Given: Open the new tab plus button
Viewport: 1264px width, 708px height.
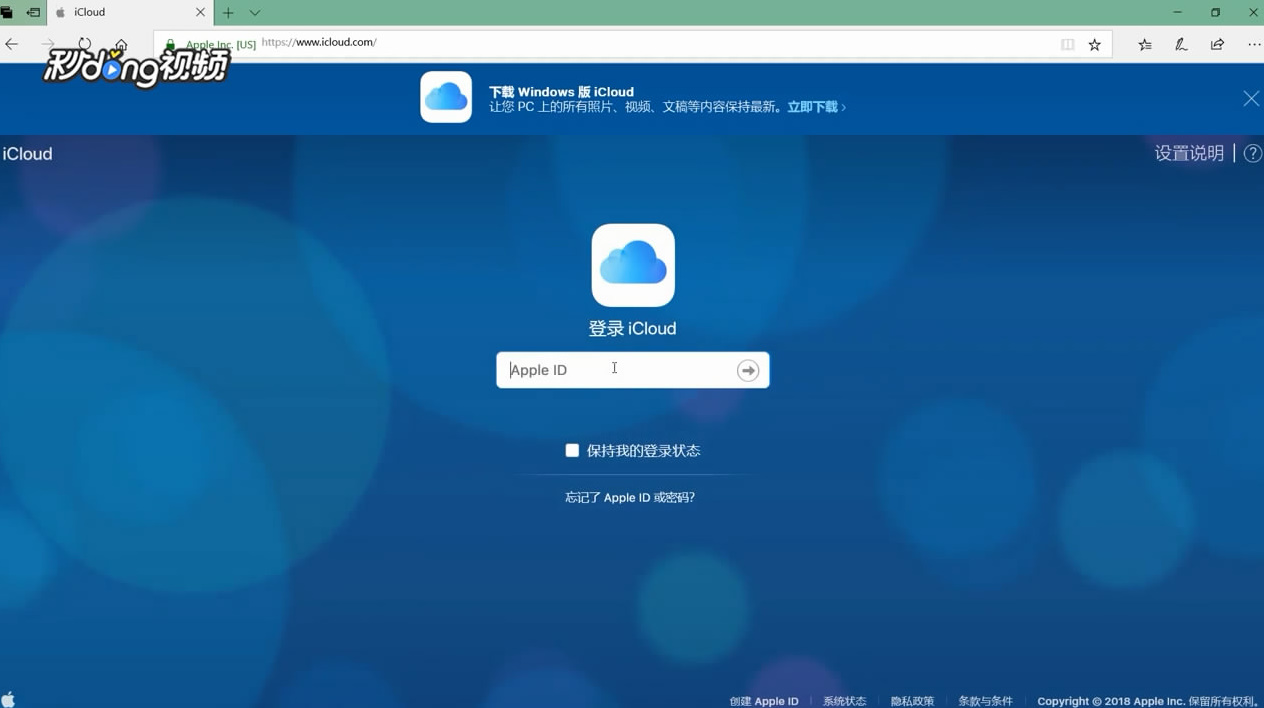Looking at the screenshot, I should [228, 13].
